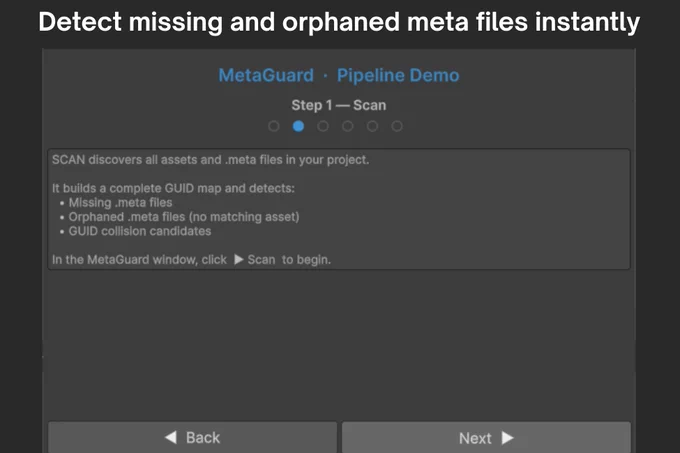Screen dimensions: 680x453
Task: Click the 'GUID collision candidates' bullet
Action: tap(135, 231)
